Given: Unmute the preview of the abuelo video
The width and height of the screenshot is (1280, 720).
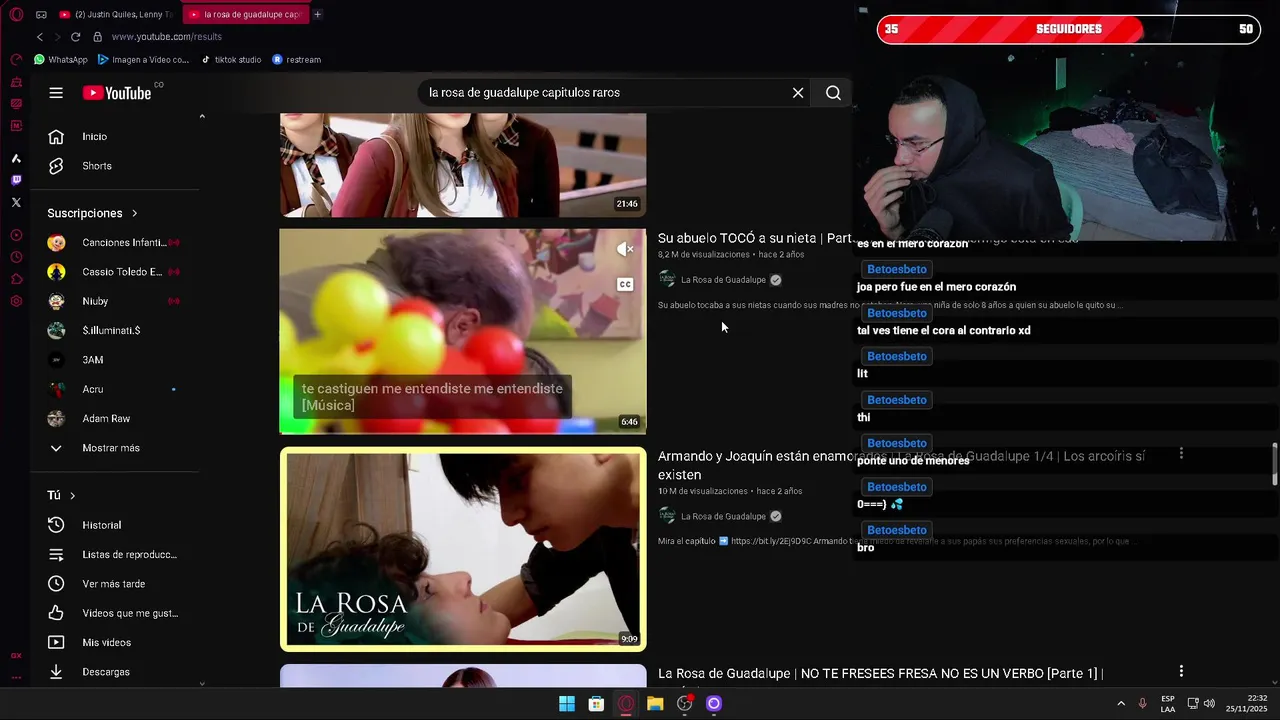Looking at the screenshot, I should pyautogui.click(x=625, y=249).
